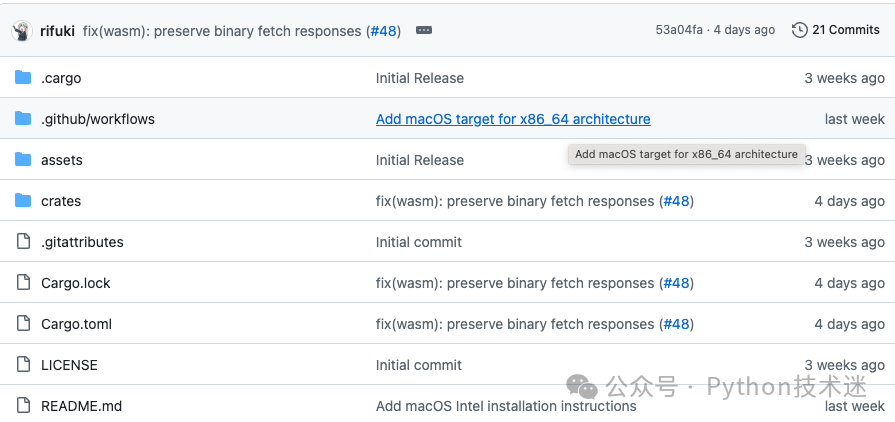Open the LICENSE file
Viewport: 895px width, 422px height.
coord(69,365)
